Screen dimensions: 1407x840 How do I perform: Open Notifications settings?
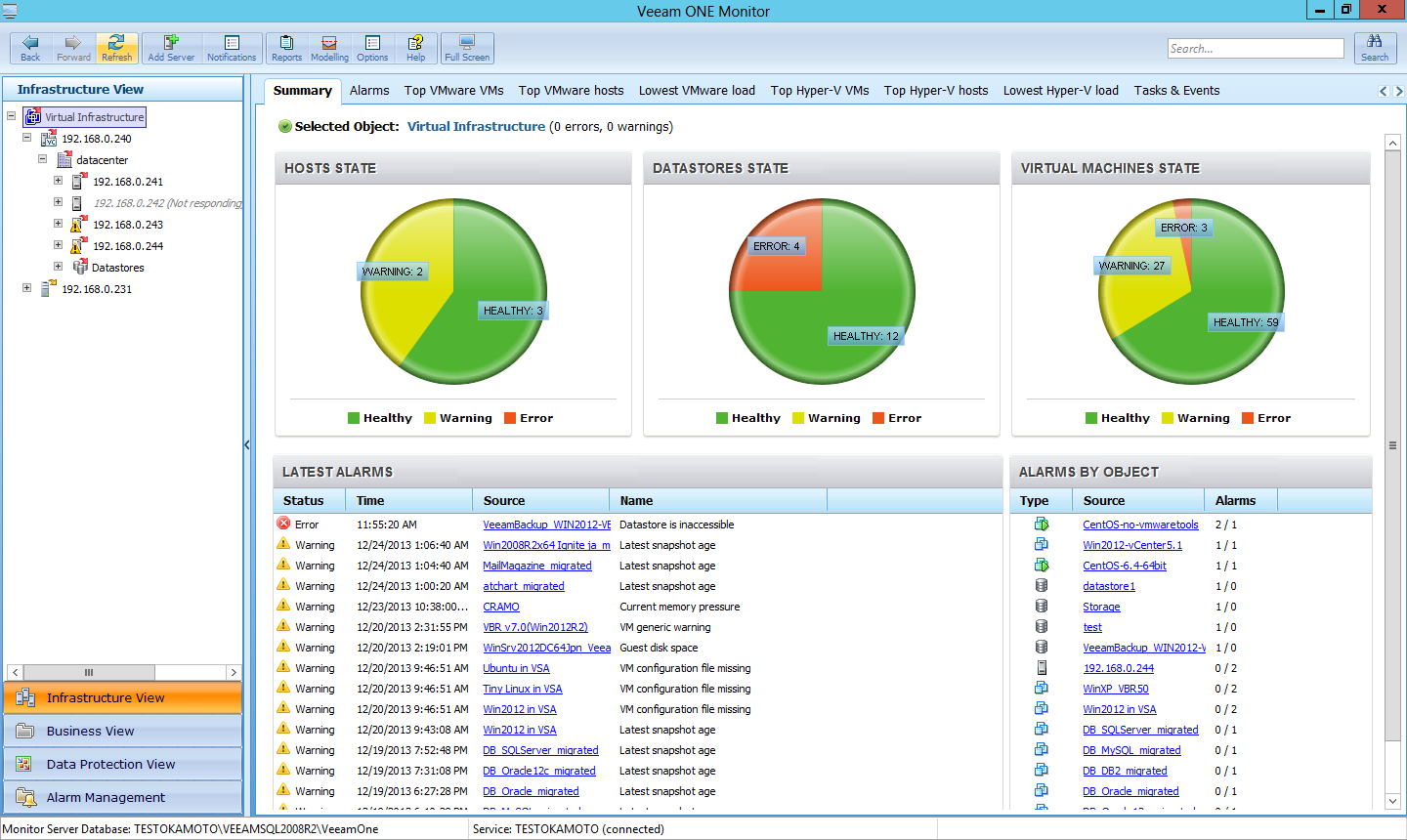pos(232,48)
